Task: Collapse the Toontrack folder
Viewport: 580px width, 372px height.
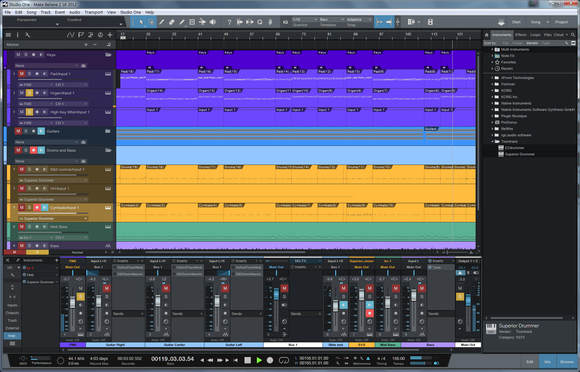Action: tap(492, 141)
